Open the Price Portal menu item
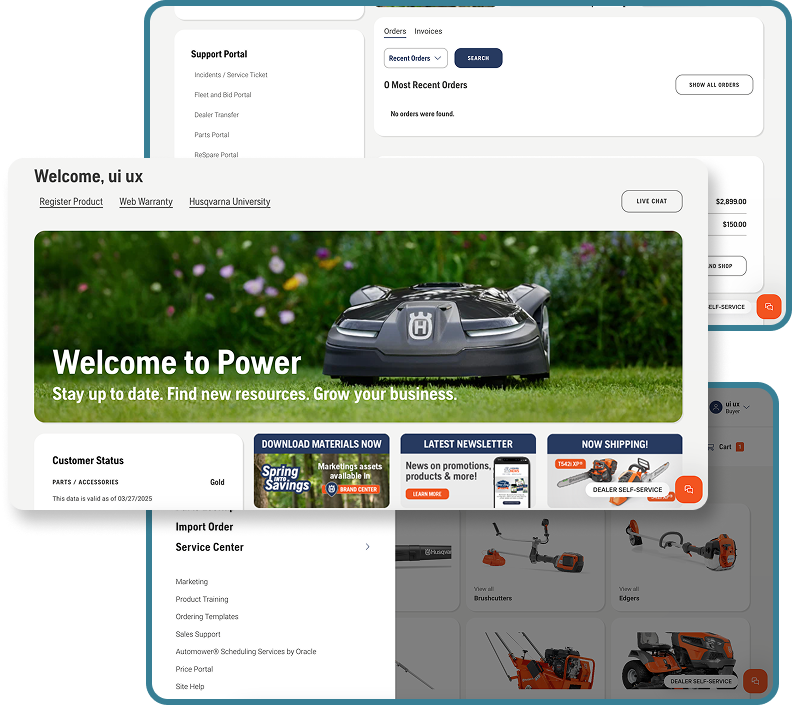The image size is (792, 705). (x=194, y=669)
